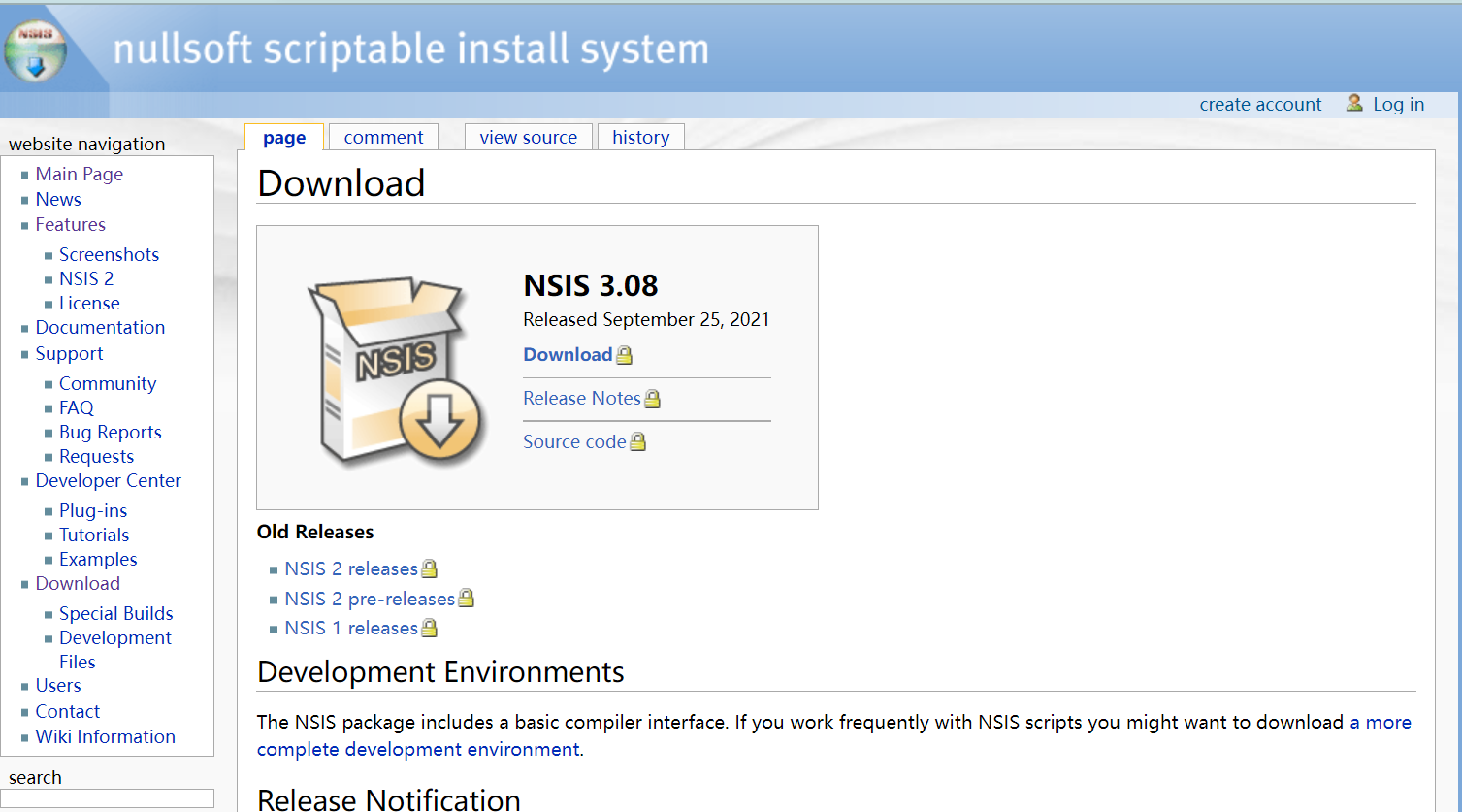
Task: Type in the sidebar search field
Action: click(x=108, y=798)
